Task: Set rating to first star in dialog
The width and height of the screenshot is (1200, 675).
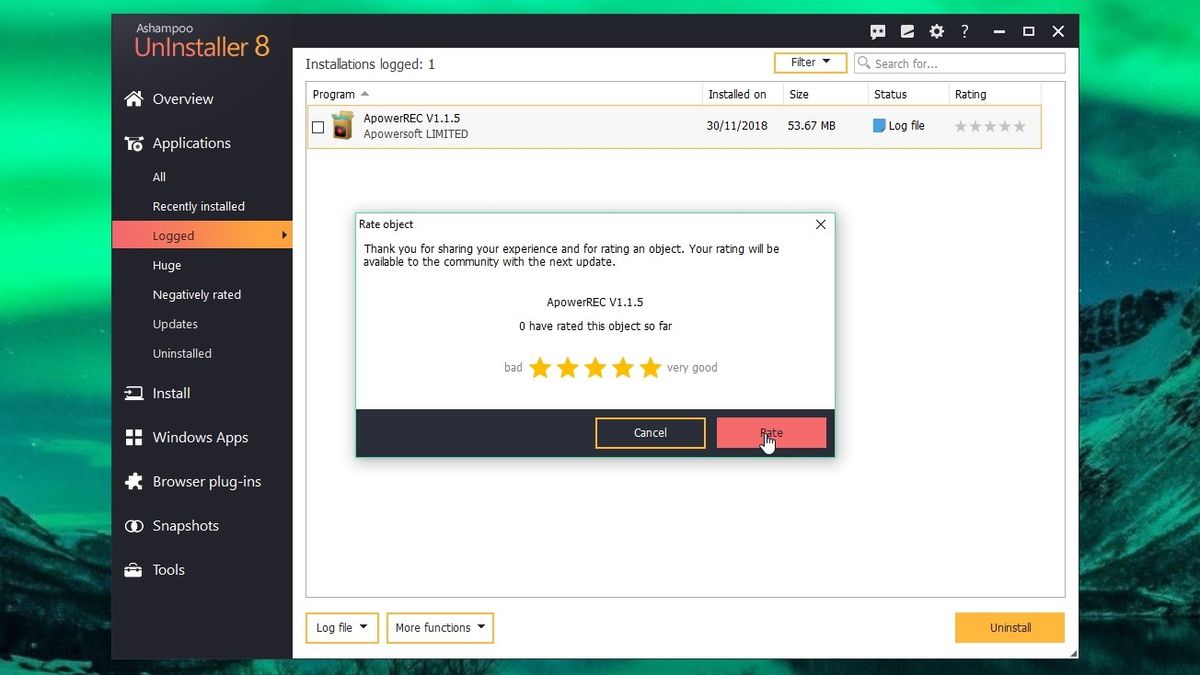Action: click(540, 368)
